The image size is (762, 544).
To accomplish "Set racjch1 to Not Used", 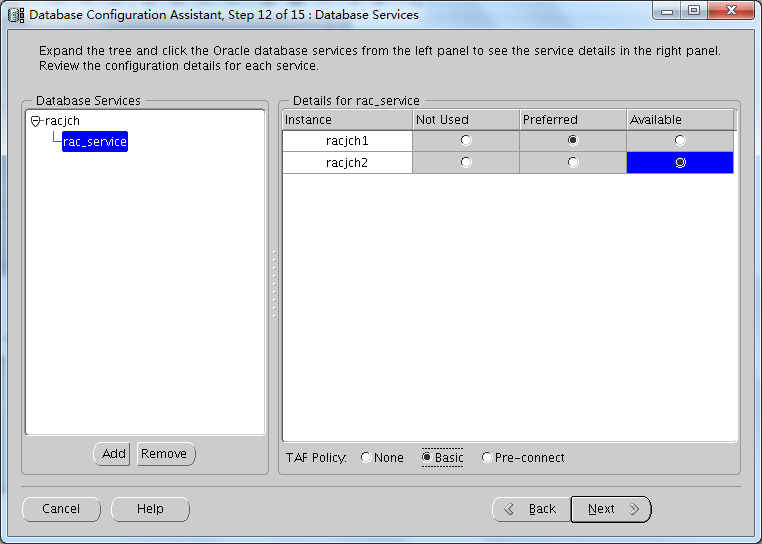I will [x=466, y=140].
